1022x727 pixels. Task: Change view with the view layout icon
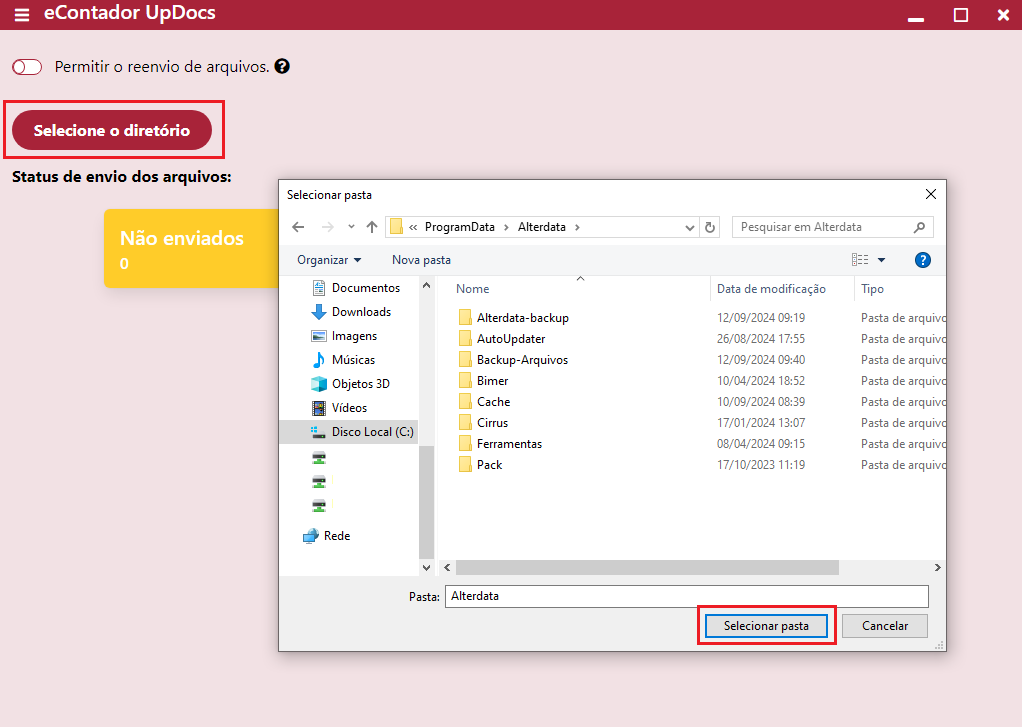point(860,260)
